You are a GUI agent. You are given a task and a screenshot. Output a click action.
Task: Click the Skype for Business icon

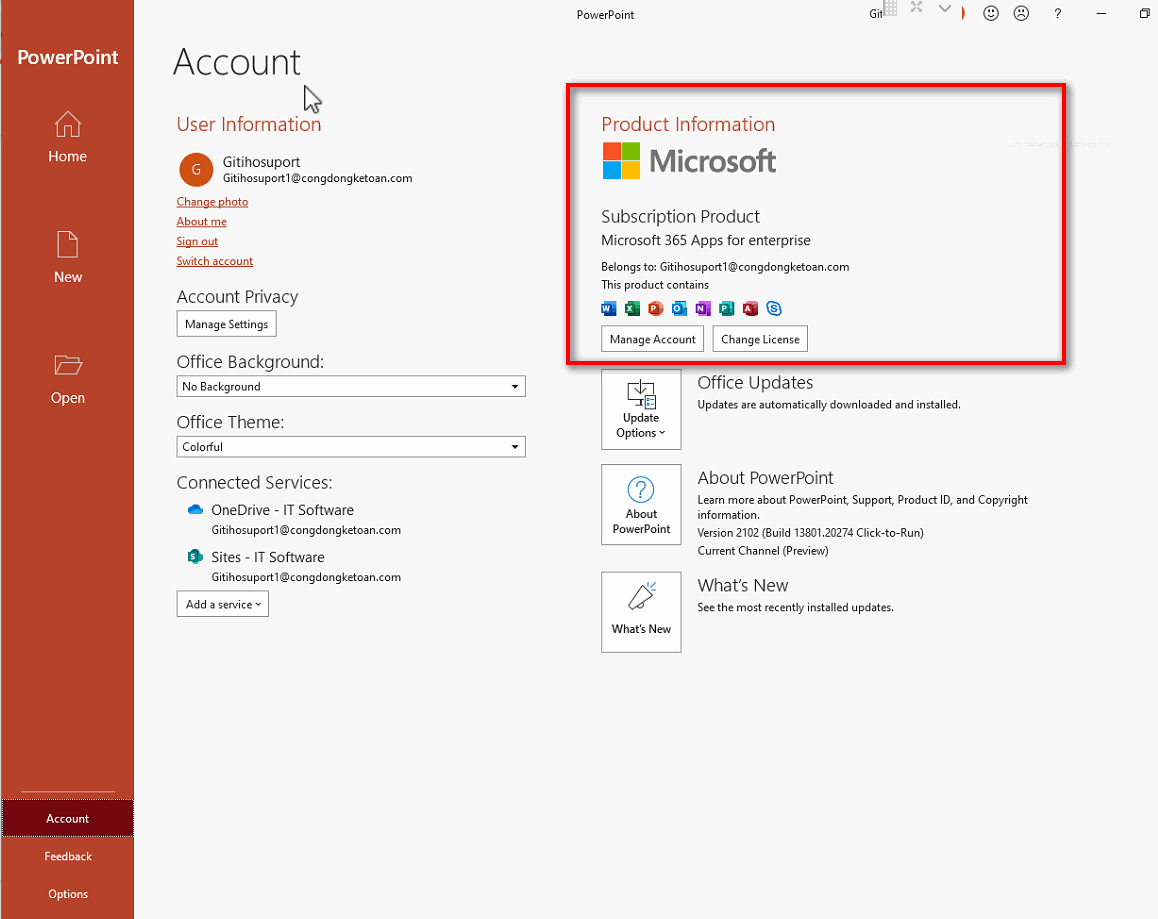[x=774, y=309]
